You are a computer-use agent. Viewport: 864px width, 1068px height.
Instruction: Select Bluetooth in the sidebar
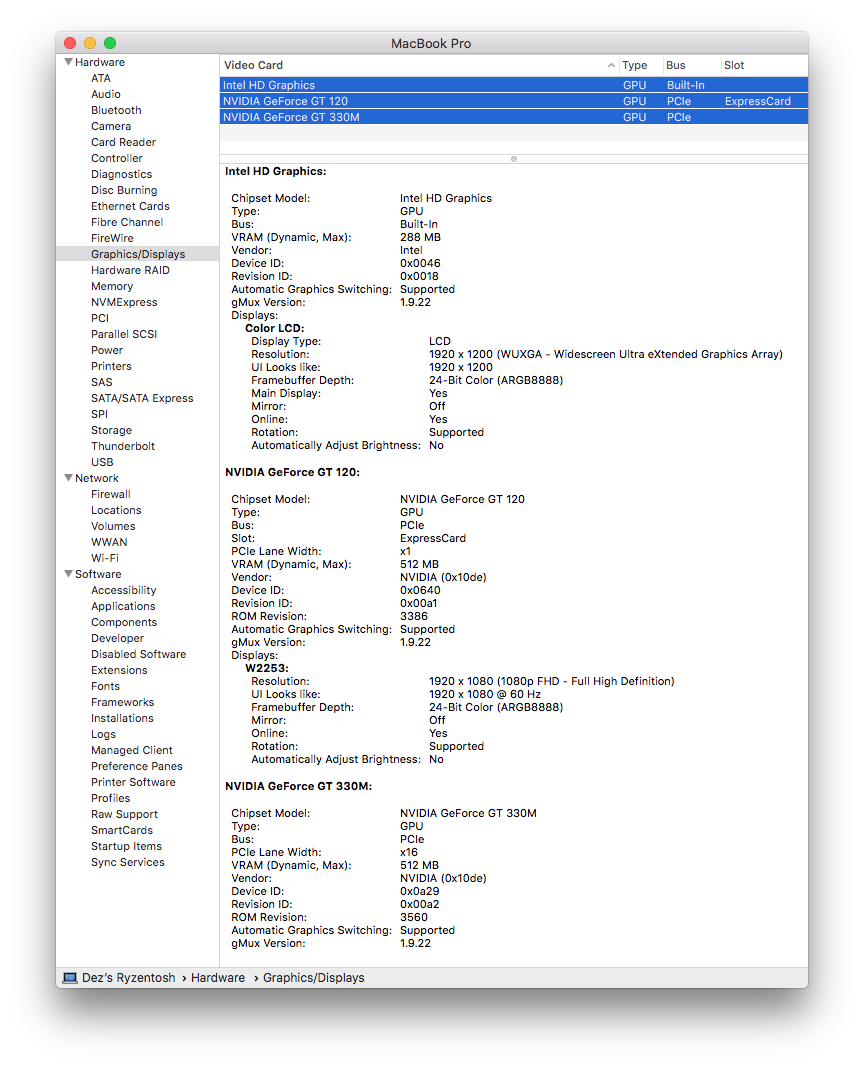pos(117,110)
